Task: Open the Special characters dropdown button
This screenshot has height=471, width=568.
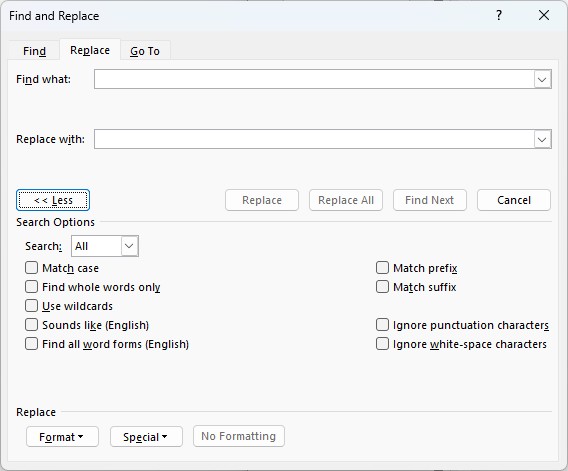Action: click(x=146, y=437)
